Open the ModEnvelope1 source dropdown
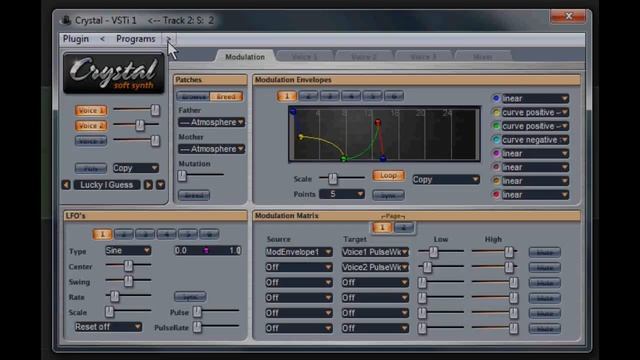Image resolution: width=640 pixels, height=360 pixels. click(x=298, y=252)
